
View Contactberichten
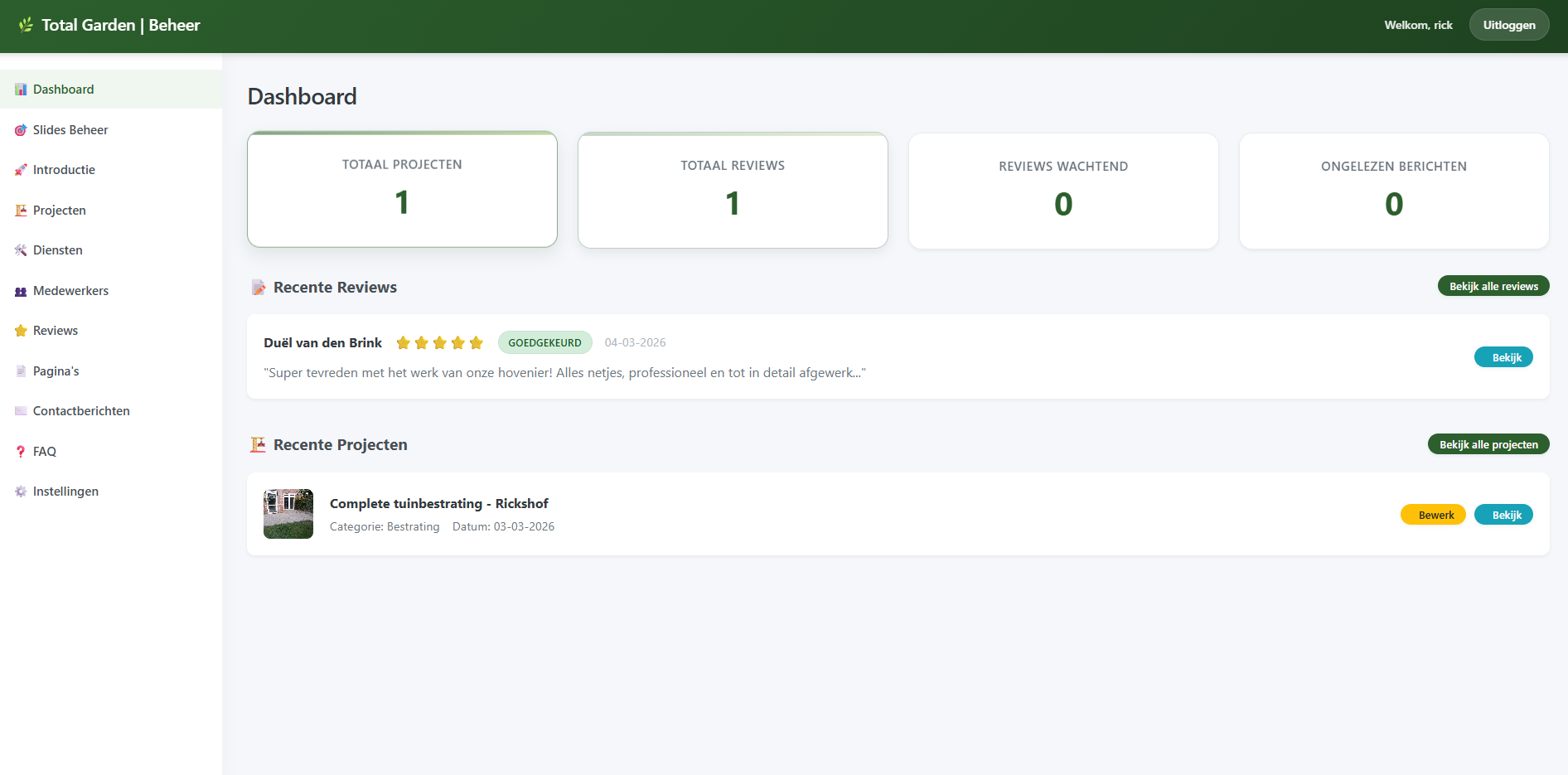click(111, 411)
